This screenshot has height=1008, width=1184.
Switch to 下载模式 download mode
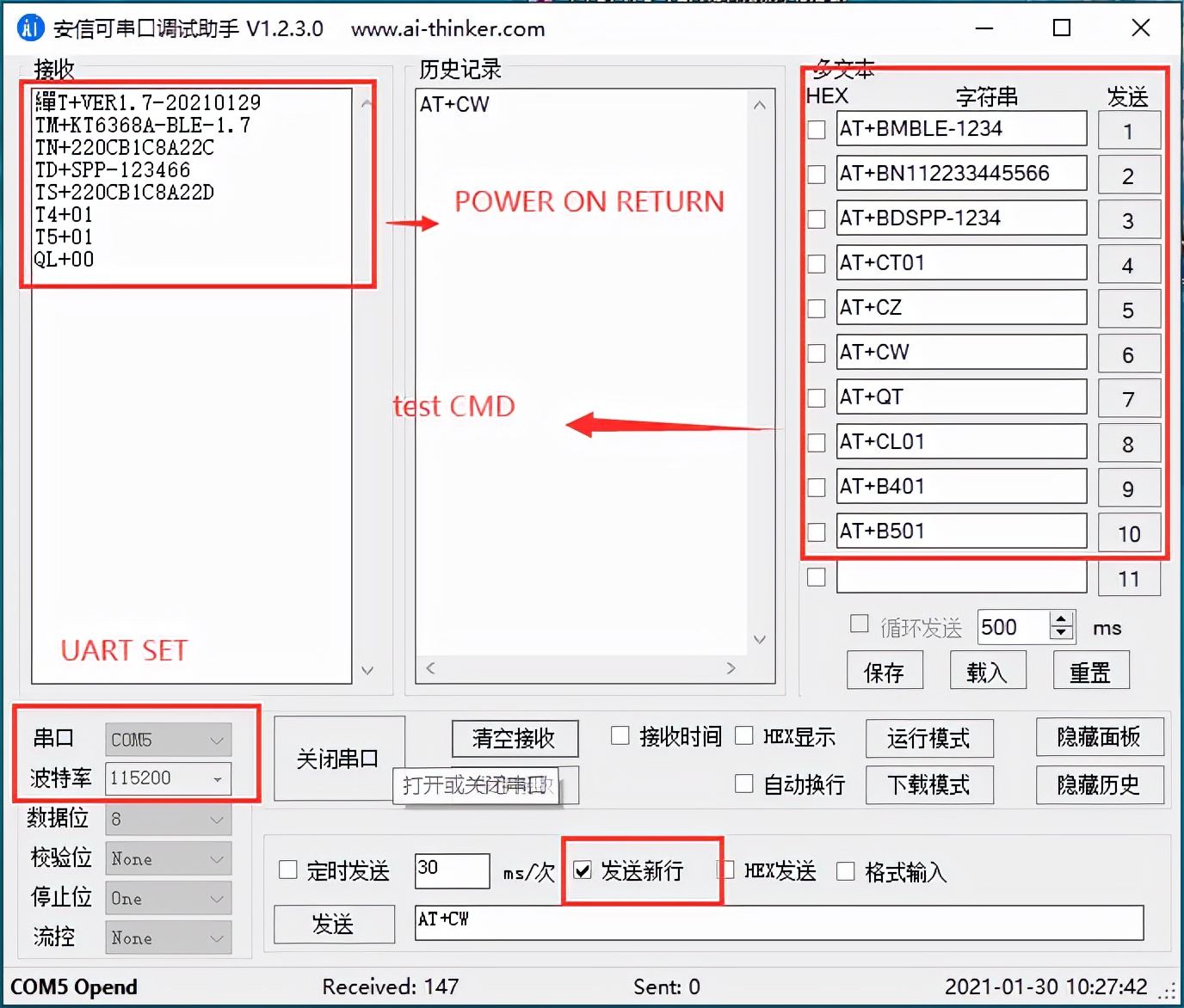click(929, 784)
